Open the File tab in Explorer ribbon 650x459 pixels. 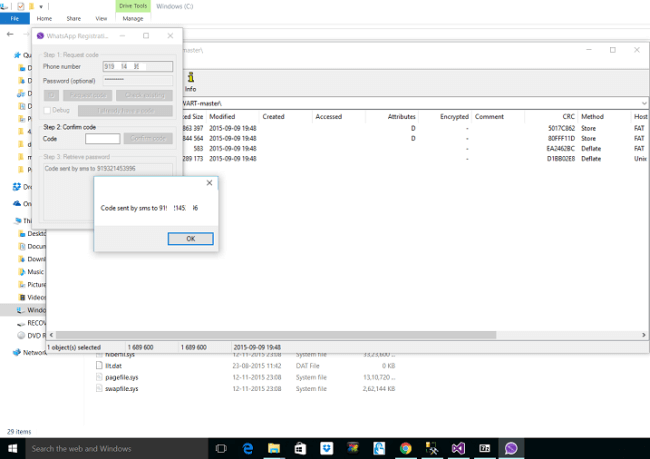click(15, 19)
